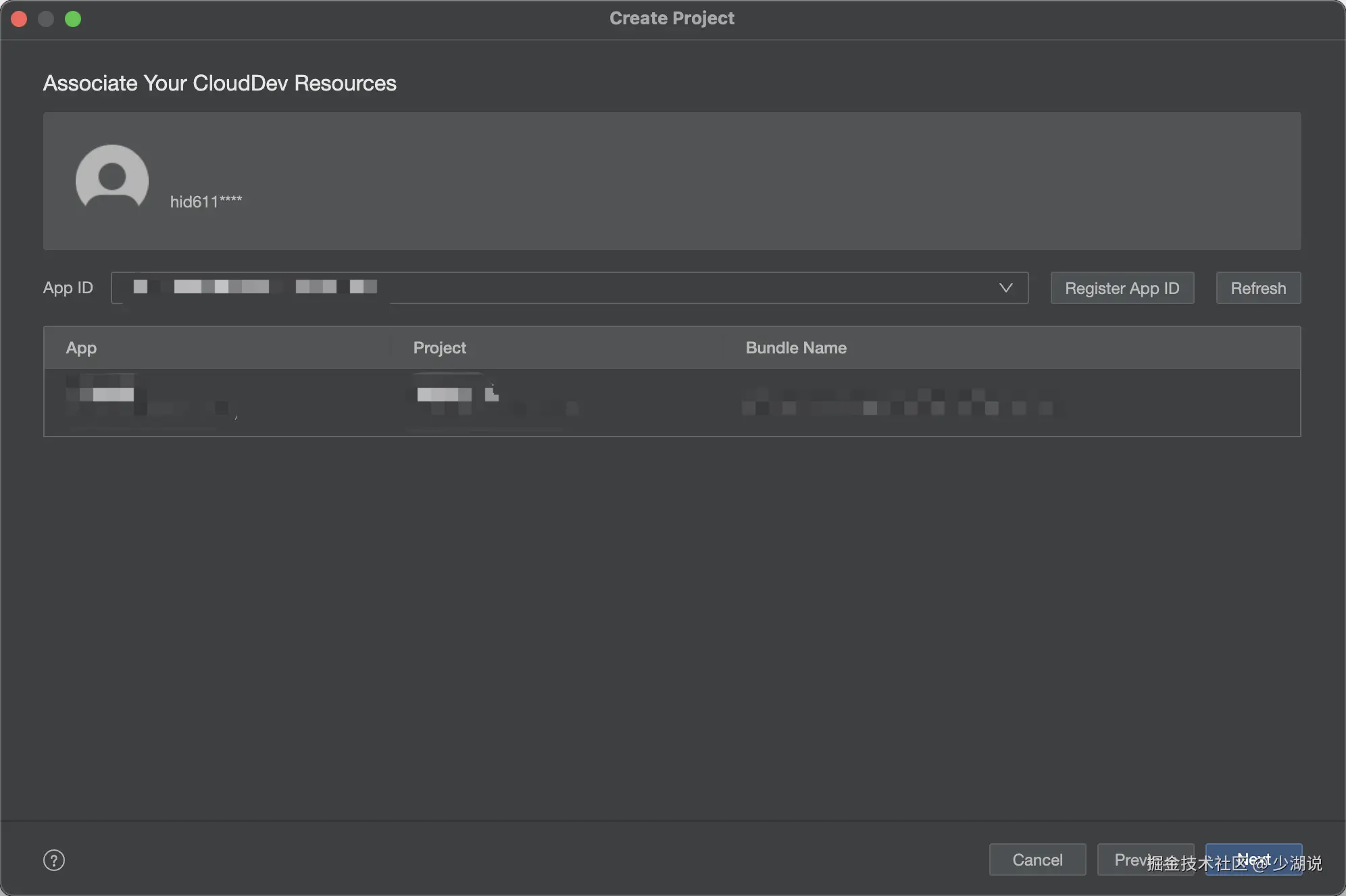Click the help question mark icon
The width and height of the screenshot is (1346, 896).
point(54,860)
